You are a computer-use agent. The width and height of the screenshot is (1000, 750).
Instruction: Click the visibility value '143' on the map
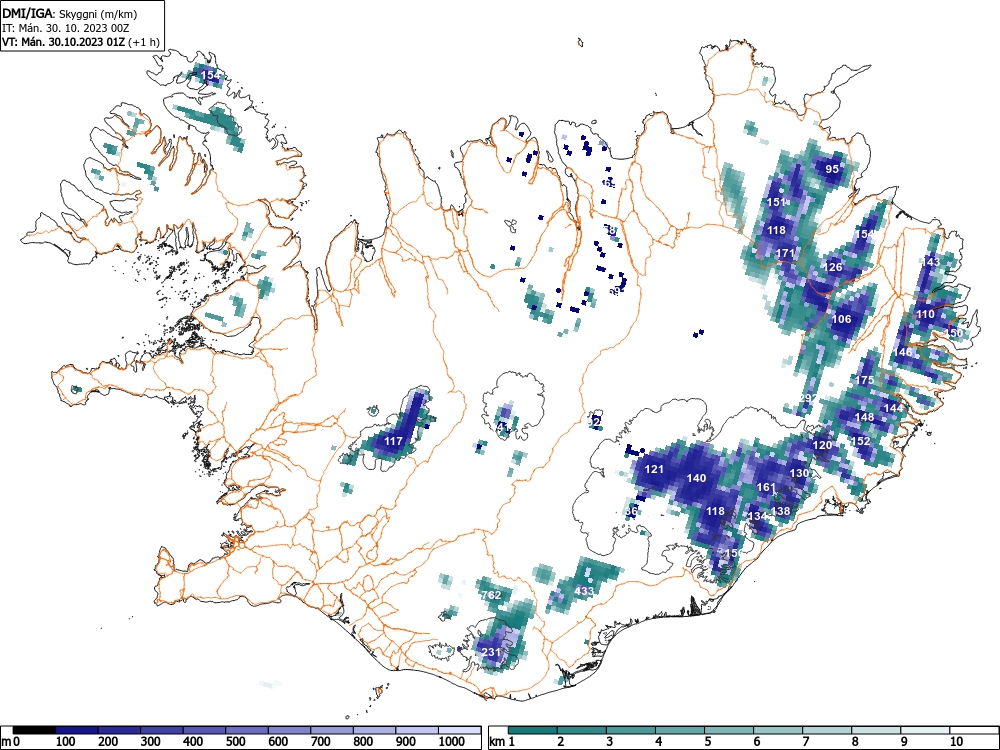coord(930,262)
